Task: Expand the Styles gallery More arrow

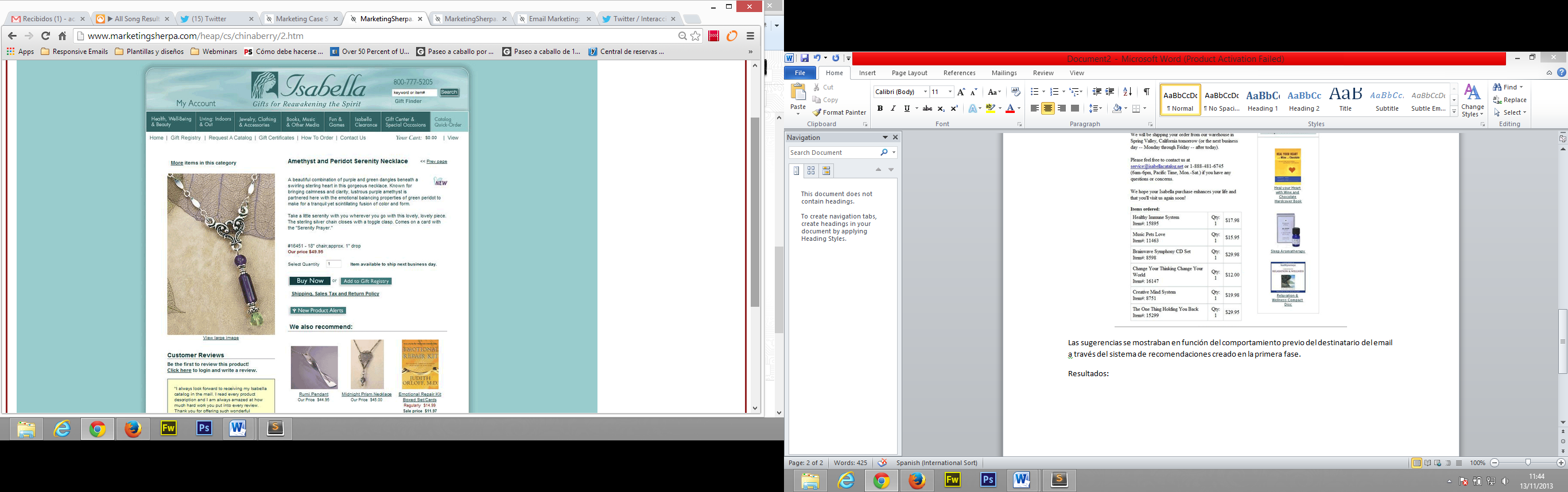Action: coord(1454,112)
